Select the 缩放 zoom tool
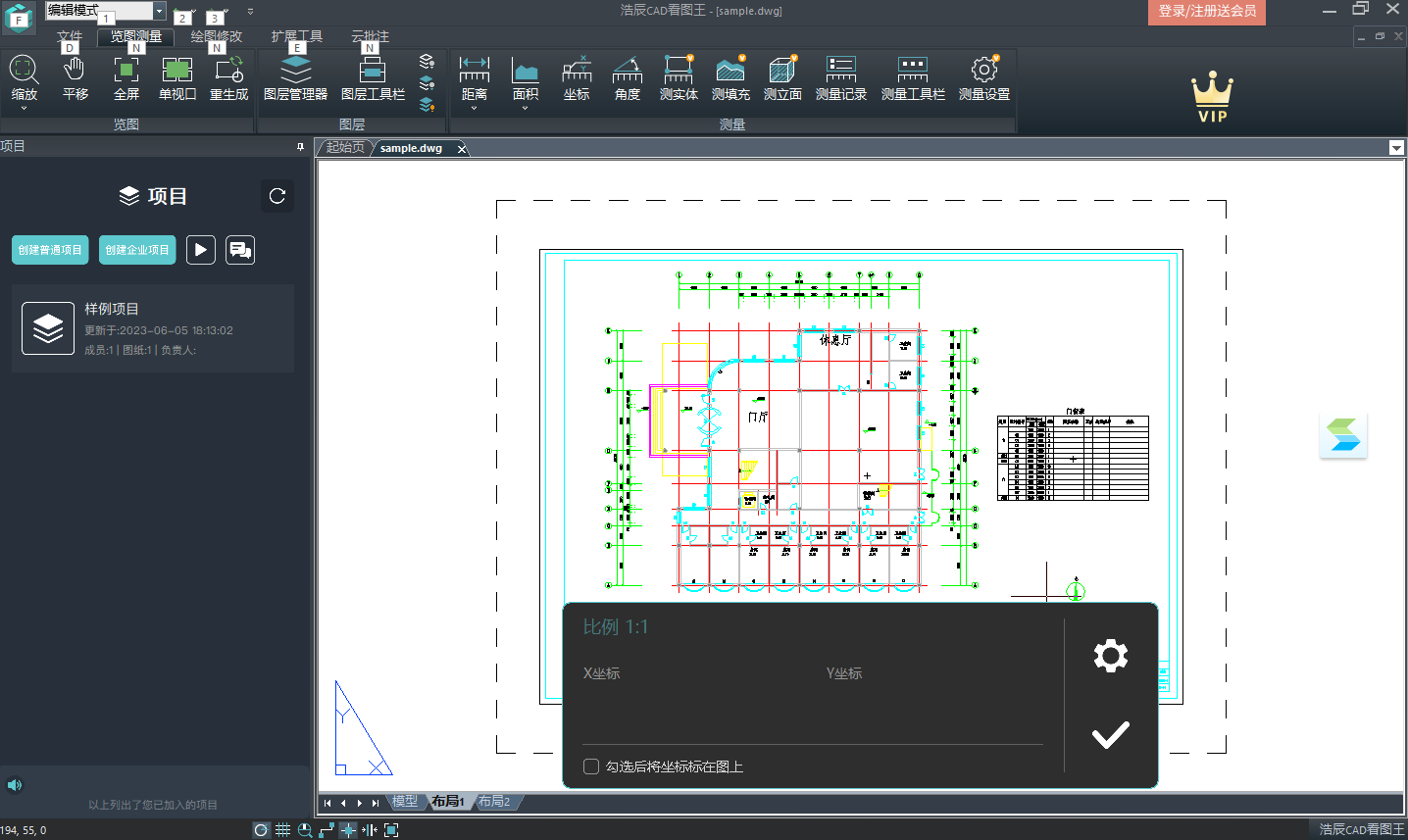1408x840 pixels. click(24, 76)
